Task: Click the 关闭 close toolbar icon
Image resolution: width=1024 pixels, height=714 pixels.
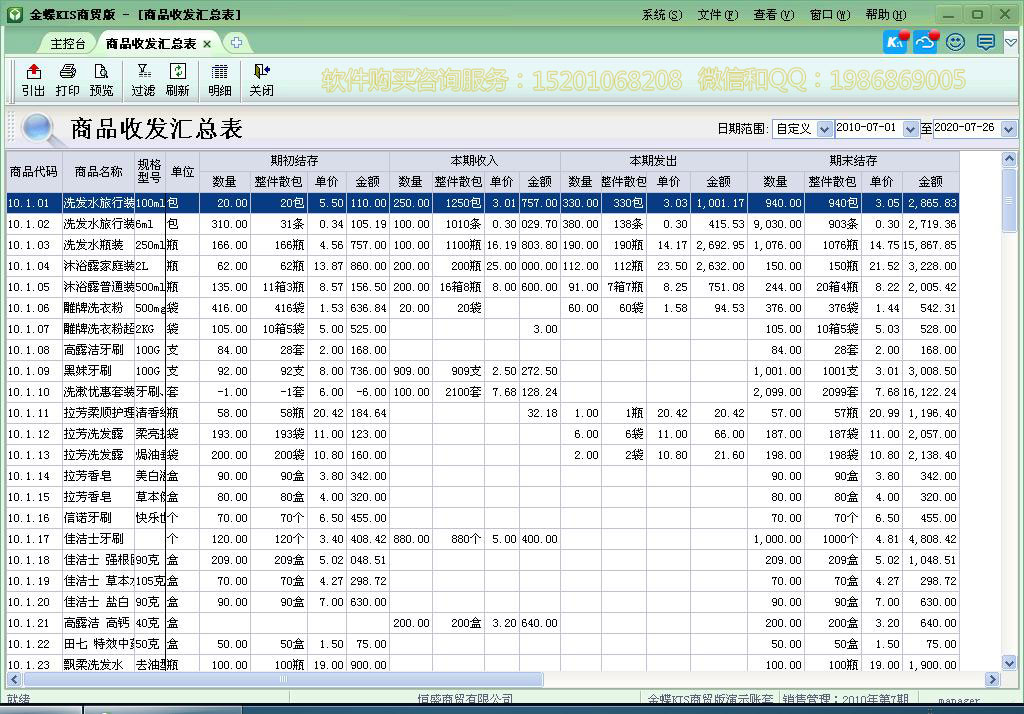Action: (x=261, y=79)
